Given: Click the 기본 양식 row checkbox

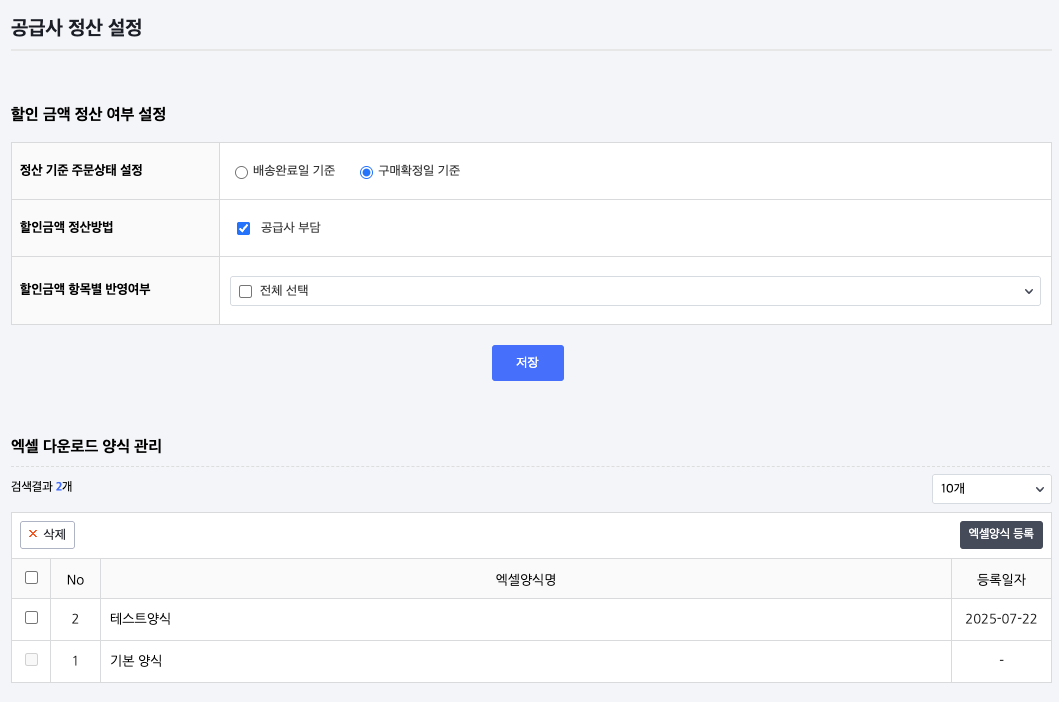Looking at the screenshot, I should (x=31, y=660).
